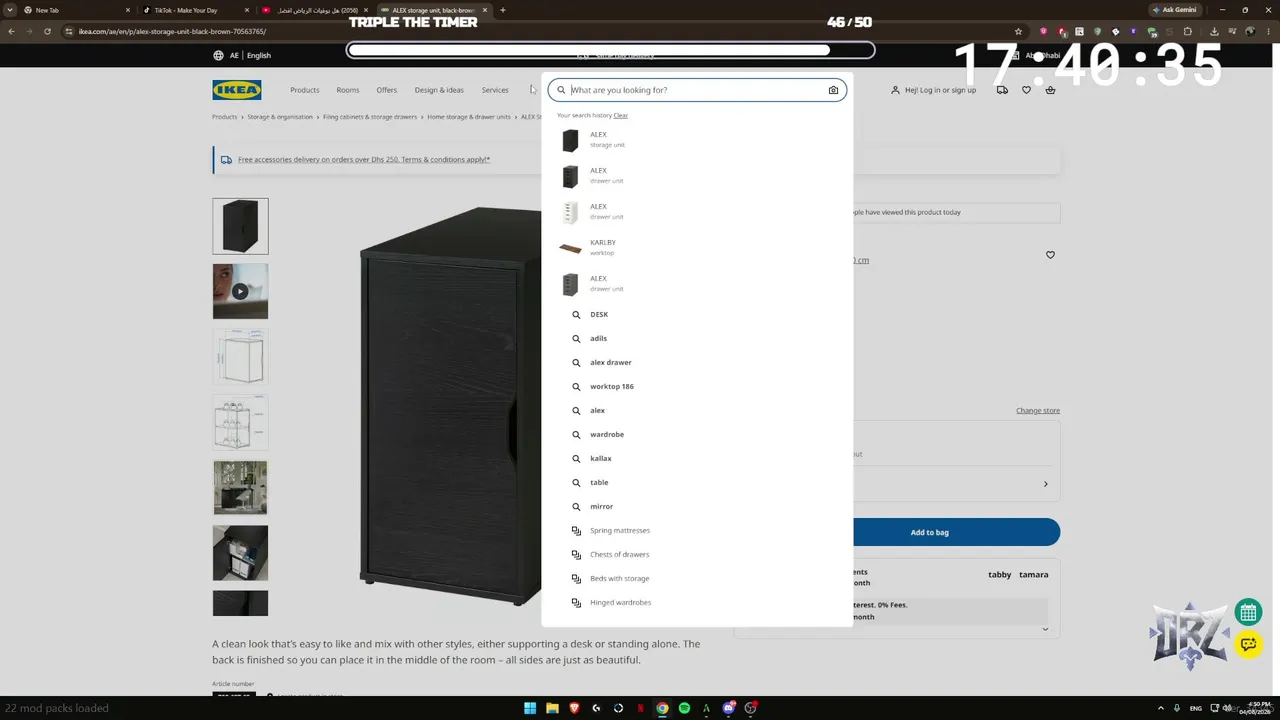Play the product video thumbnail
Image resolution: width=1280 pixels, height=720 pixels.
click(240, 291)
